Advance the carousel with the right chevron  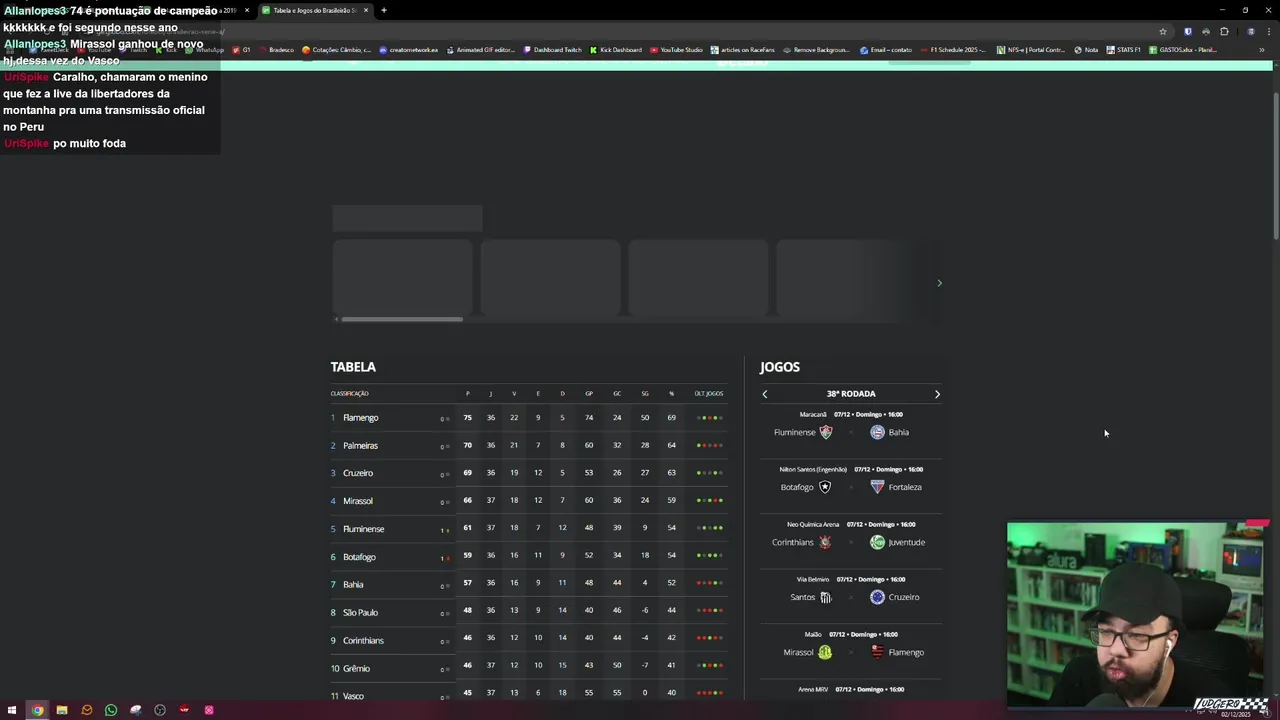coord(939,283)
